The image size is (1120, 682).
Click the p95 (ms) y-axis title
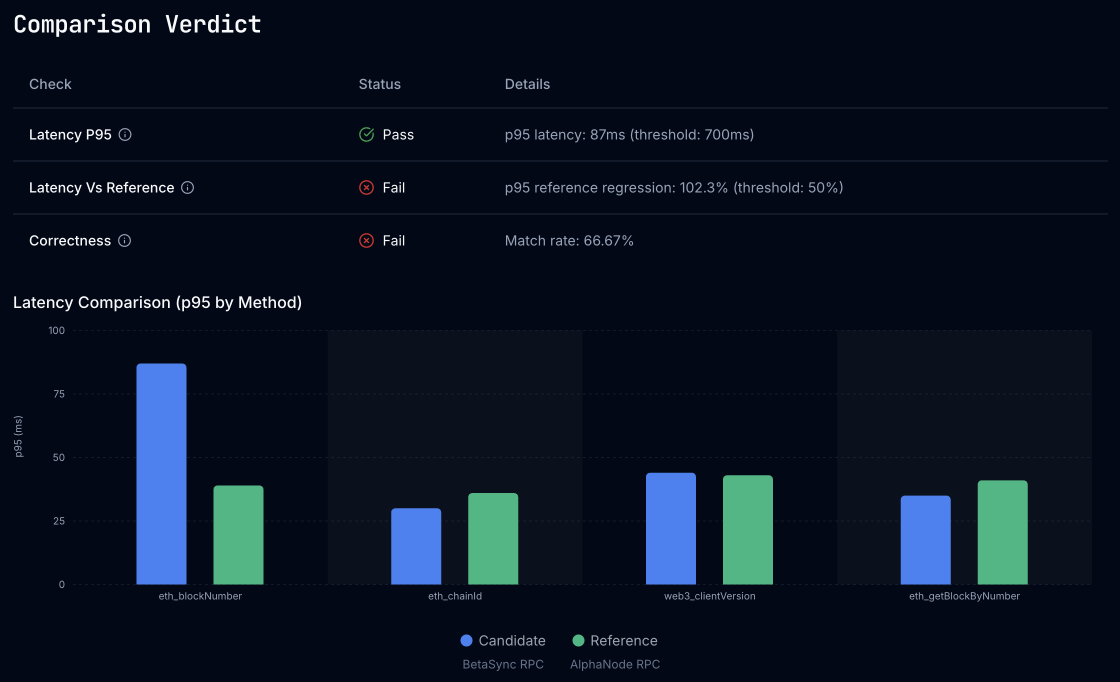pos(18,436)
